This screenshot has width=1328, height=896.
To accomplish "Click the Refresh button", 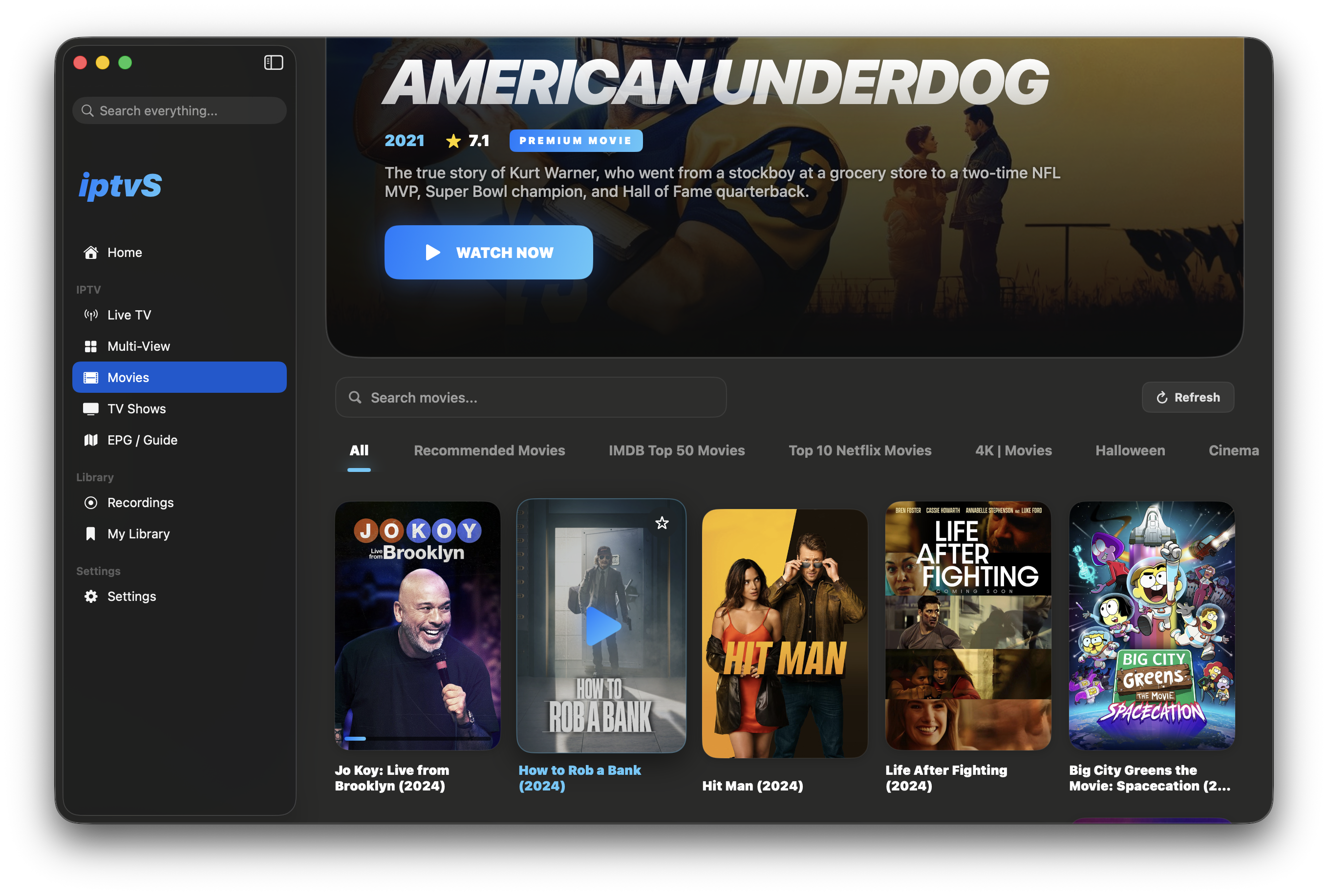I will pyautogui.click(x=1187, y=397).
